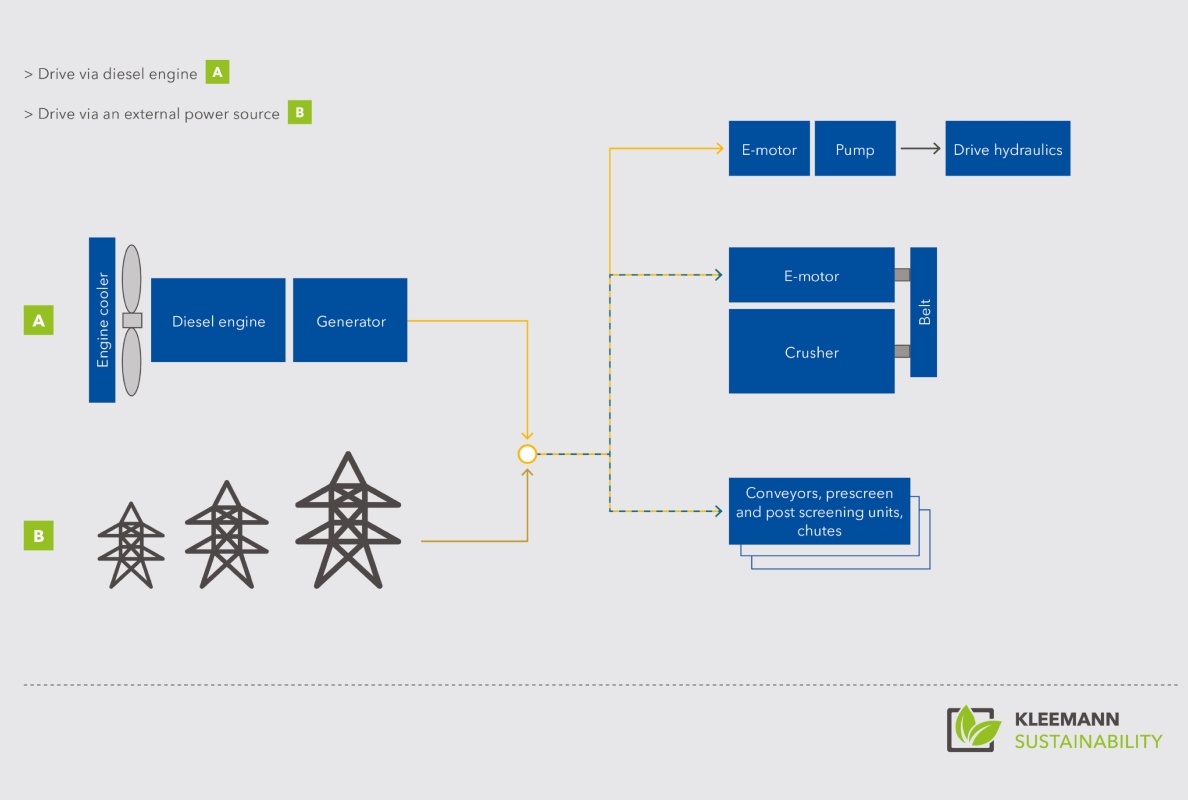Image resolution: width=1188 pixels, height=800 pixels.
Task: Click the engine cooler fan icon
Action: (x=132, y=320)
